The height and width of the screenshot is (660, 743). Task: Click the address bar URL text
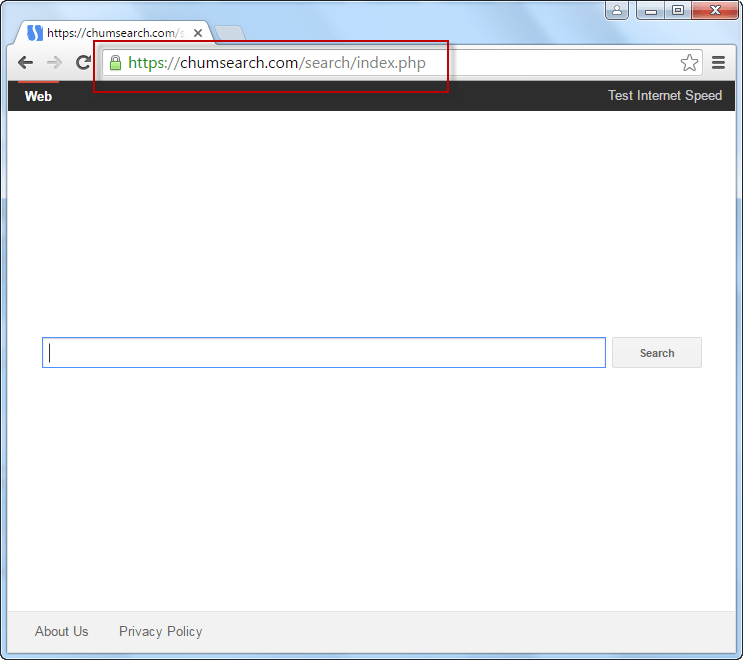pos(277,63)
